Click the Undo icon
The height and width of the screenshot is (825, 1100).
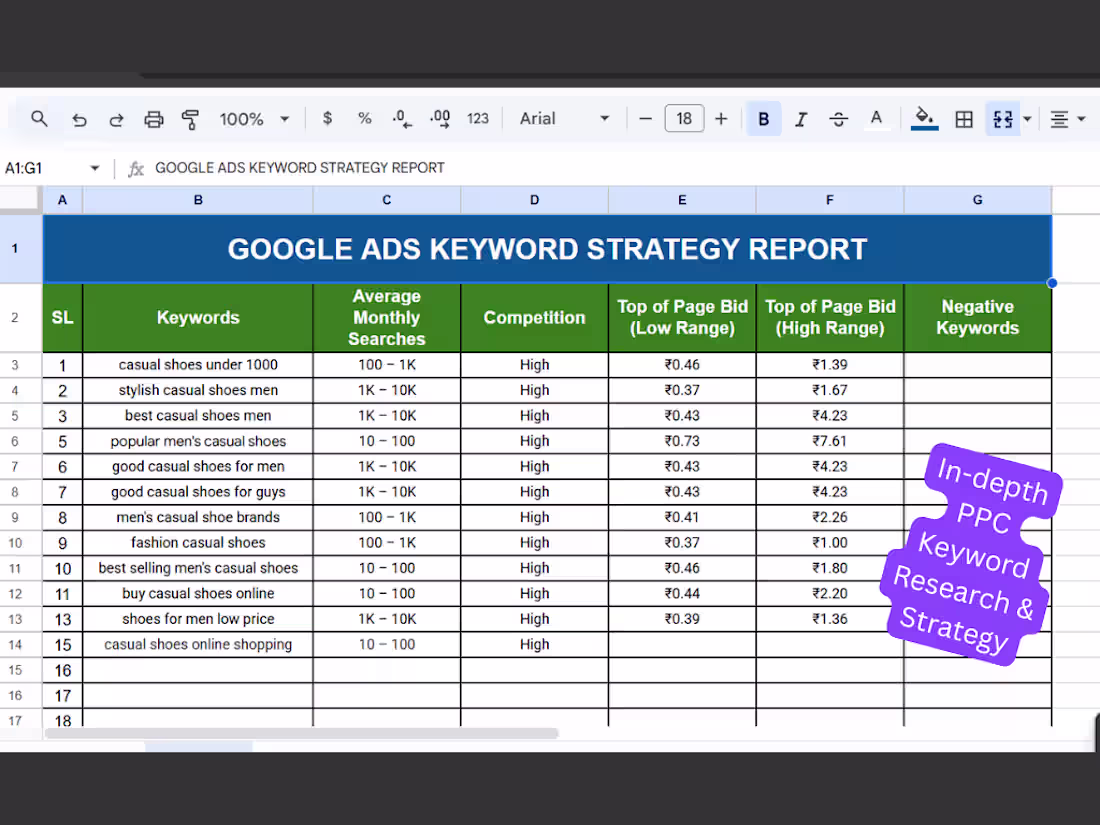[x=80, y=118]
